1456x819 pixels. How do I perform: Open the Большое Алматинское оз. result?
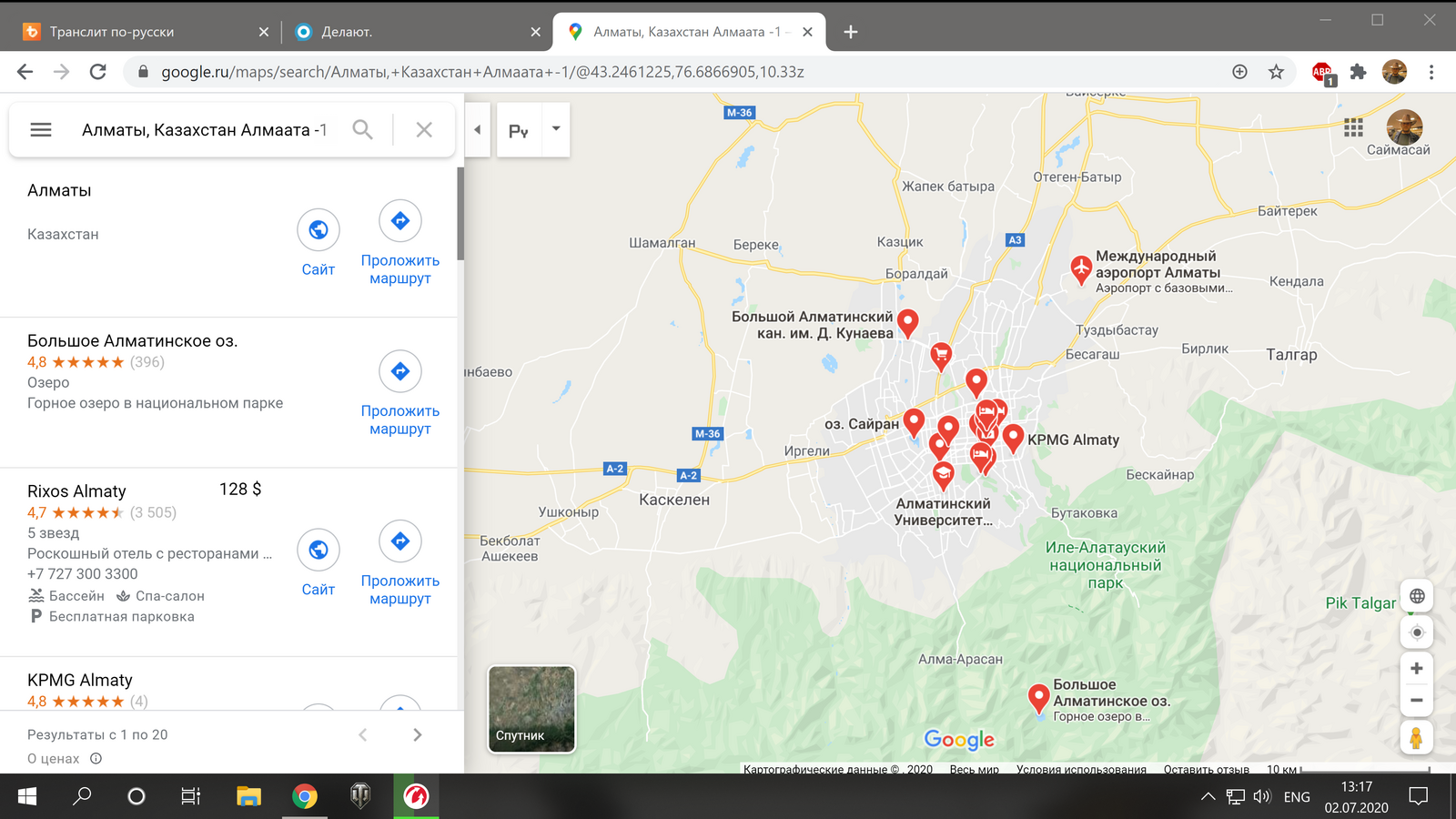point(132,341)
